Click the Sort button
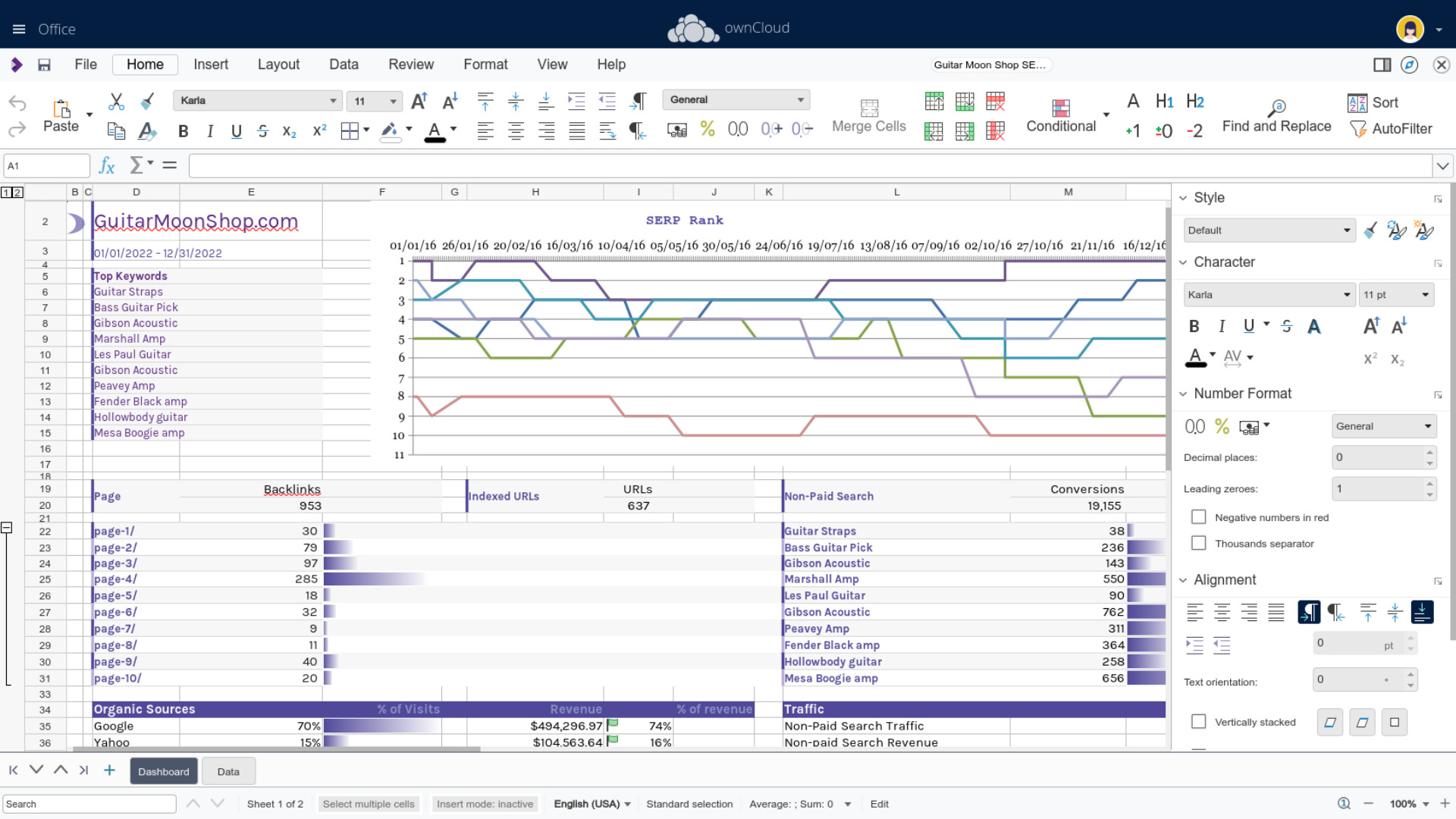The width and height of the screenshot is (1456, 819). pos(1373,102)
